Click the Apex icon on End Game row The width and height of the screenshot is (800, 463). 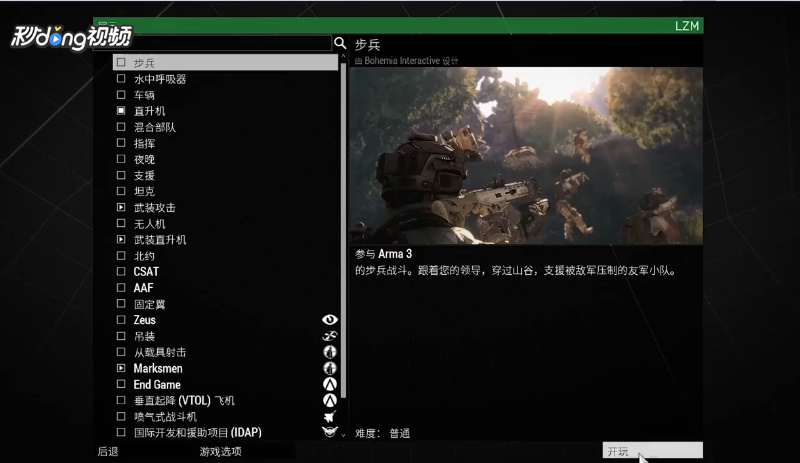click(330, 384)
